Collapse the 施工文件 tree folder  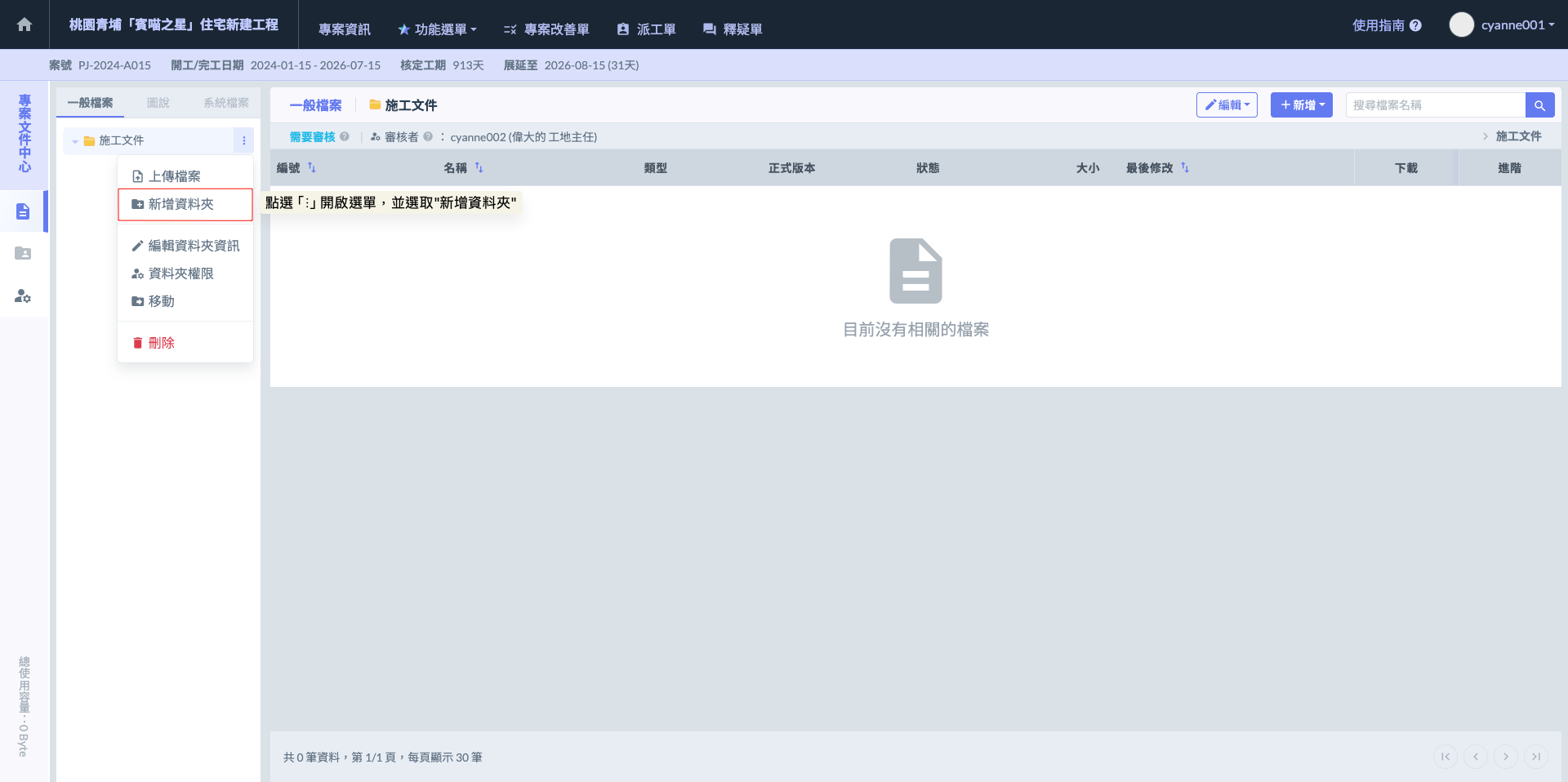(x=75, y=141)
